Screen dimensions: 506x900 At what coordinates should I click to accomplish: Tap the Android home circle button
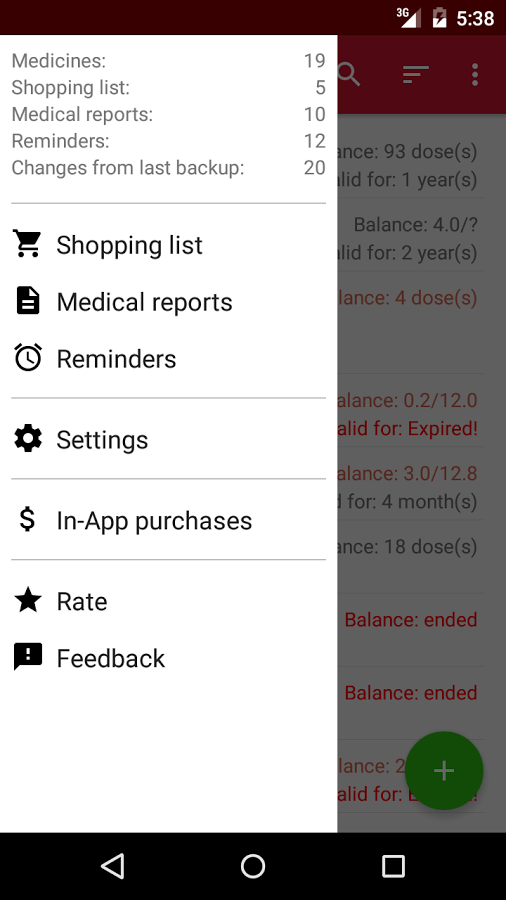point(252,866)
